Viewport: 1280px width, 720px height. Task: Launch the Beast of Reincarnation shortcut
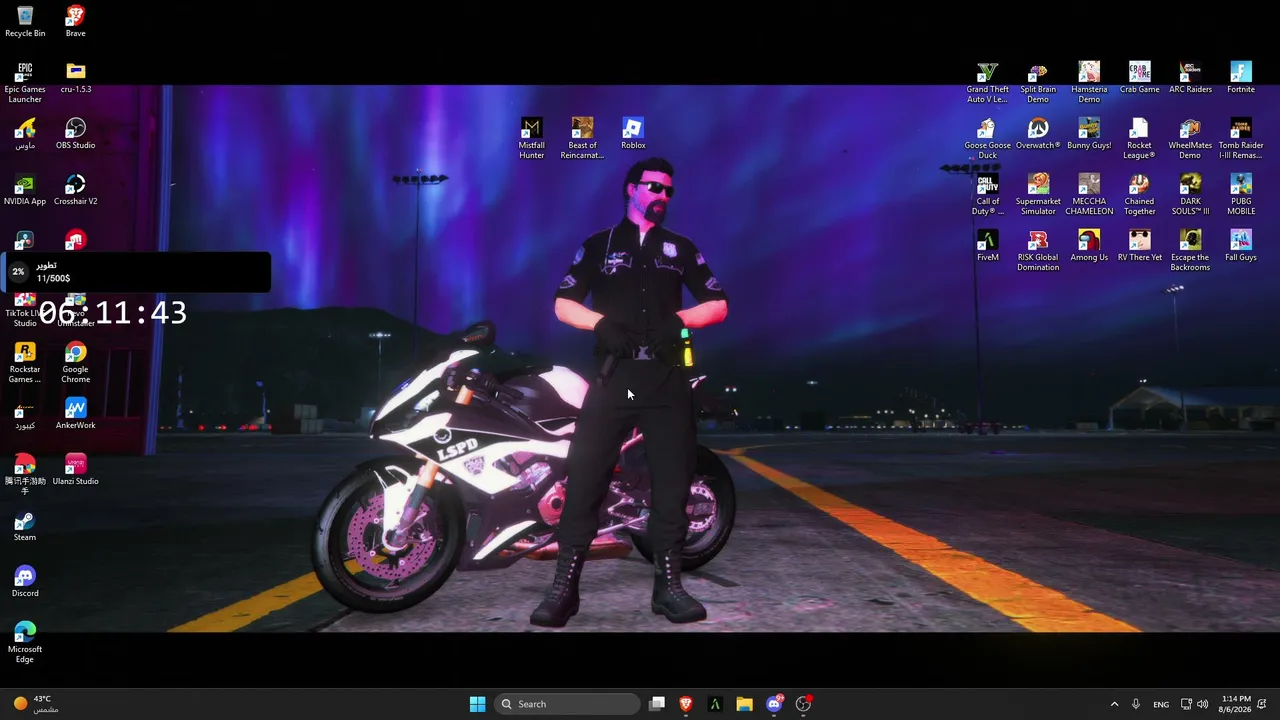tap(582, 138)
